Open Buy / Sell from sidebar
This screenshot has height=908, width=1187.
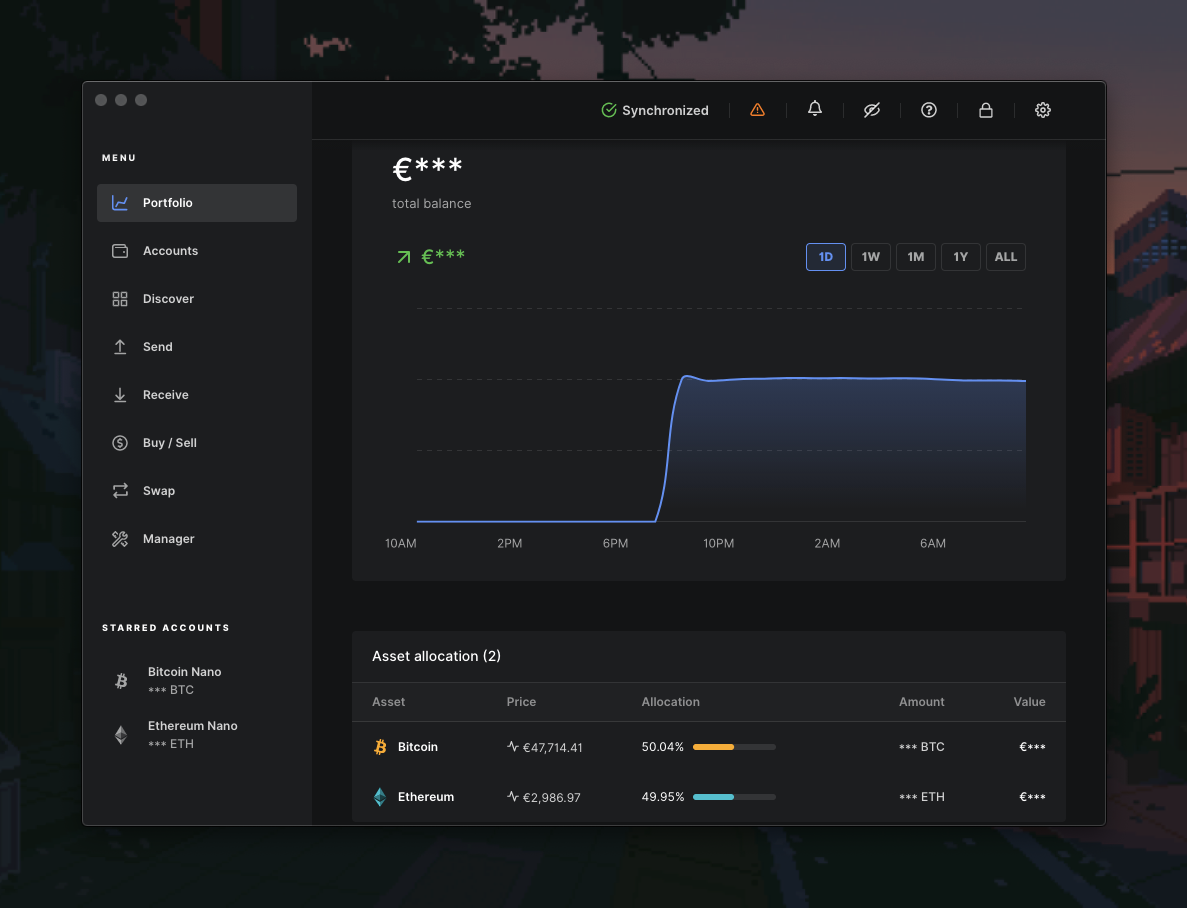(x=169, y=443)
